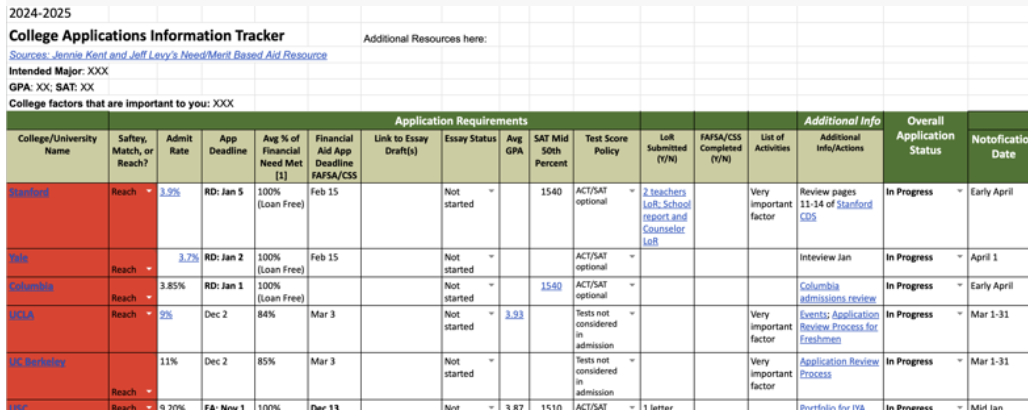The width and height of the screenshot is (1028, 410).
Task: Open Stanford's Essay Status dropdown arrow
Action: coord(491,189)
